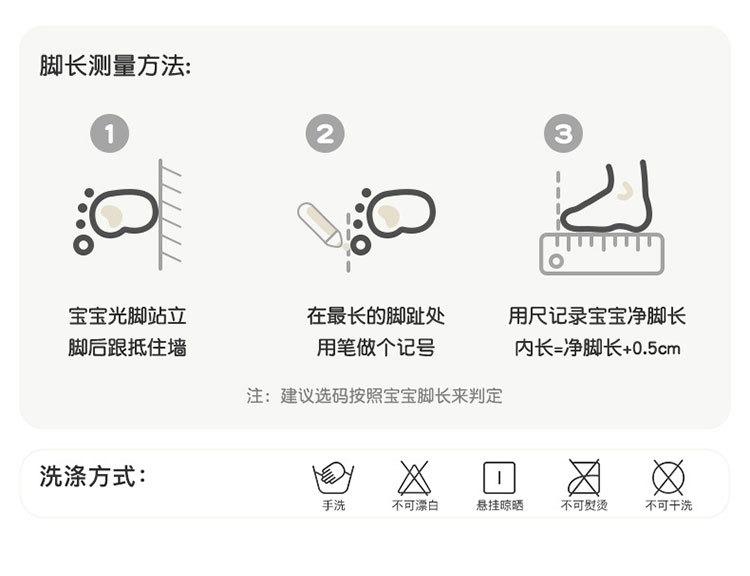Image resolution: width=750 pixels, height=576 pixels.
Task: Click the 脚长测量方法 heading
Action: coord(115,66)
